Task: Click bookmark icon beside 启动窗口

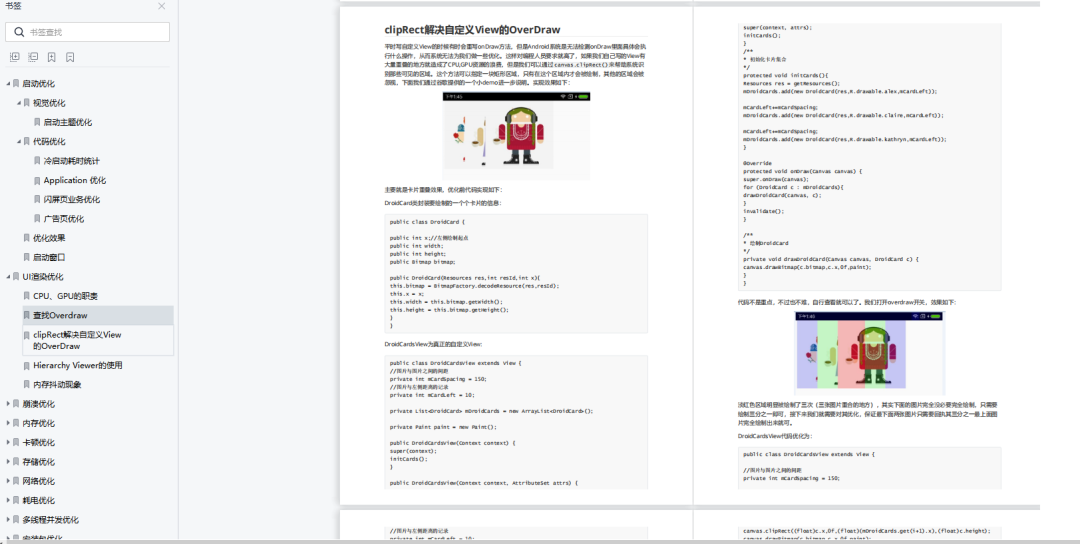Action: (x=27, y=257)
